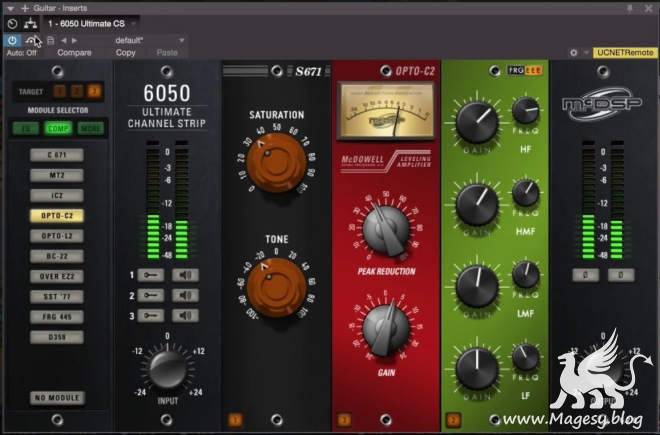The width and height of the screenshot is (660, 435).
Task: Expand the dropdown arrow next to gear icon
Action: [586, 53]
